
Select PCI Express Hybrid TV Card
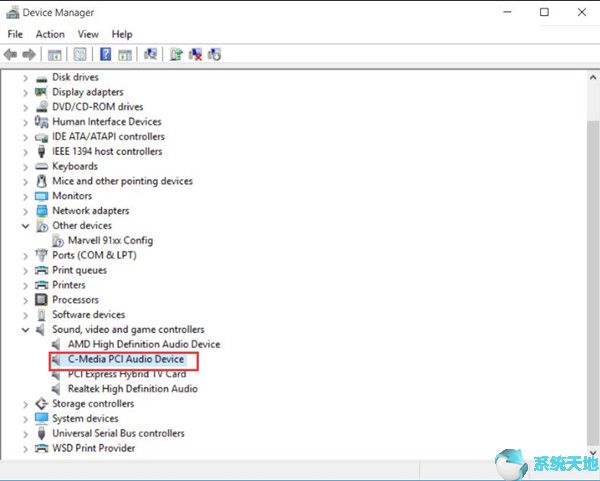tap(127, 374)
